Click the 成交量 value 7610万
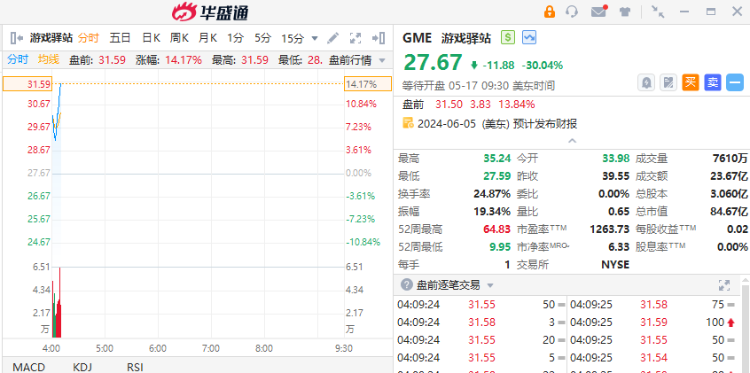 point(730,159)
